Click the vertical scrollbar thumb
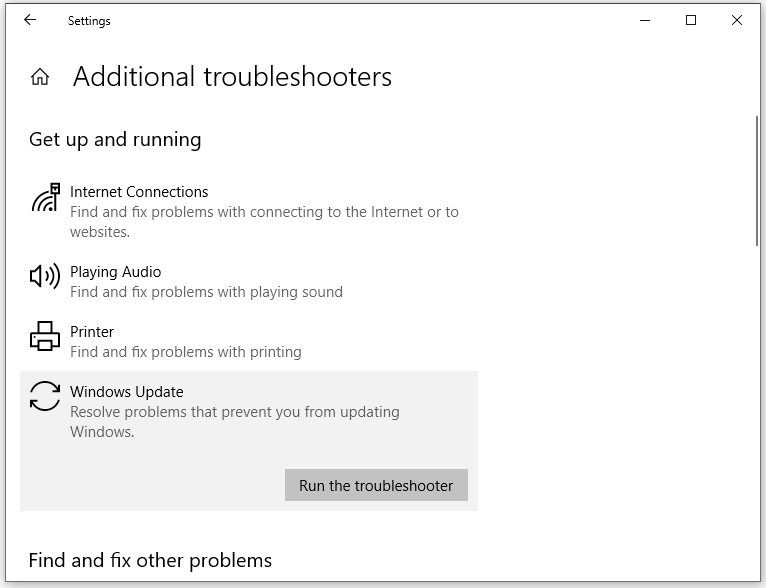766x588 pixels. (x=757, y=180)
